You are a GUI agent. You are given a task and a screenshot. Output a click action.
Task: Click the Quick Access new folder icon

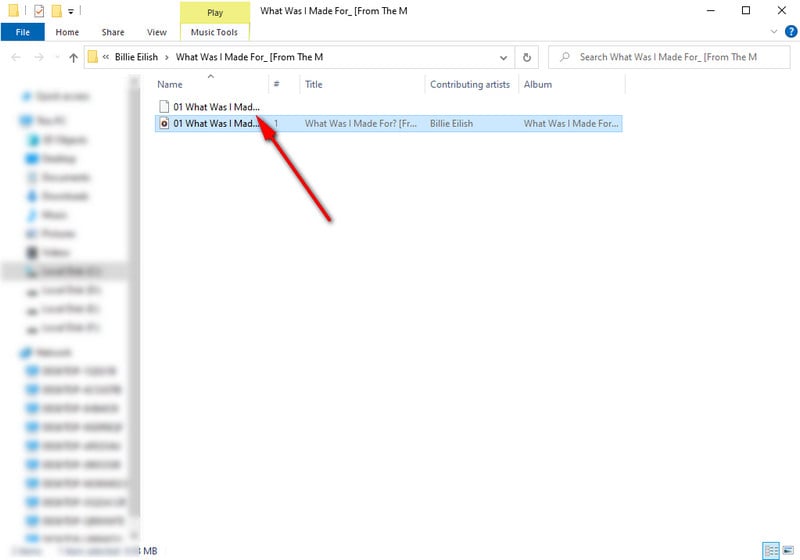(x=57, y=10)
